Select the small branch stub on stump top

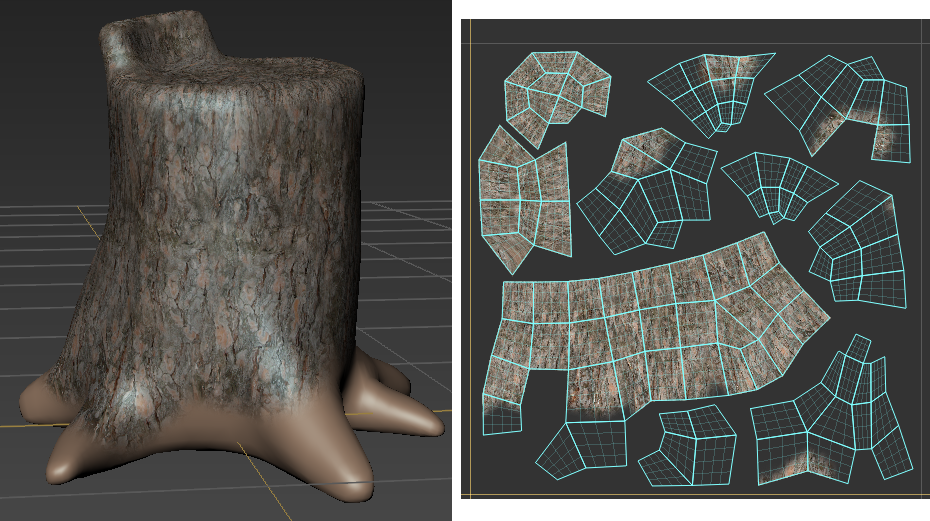150,40
